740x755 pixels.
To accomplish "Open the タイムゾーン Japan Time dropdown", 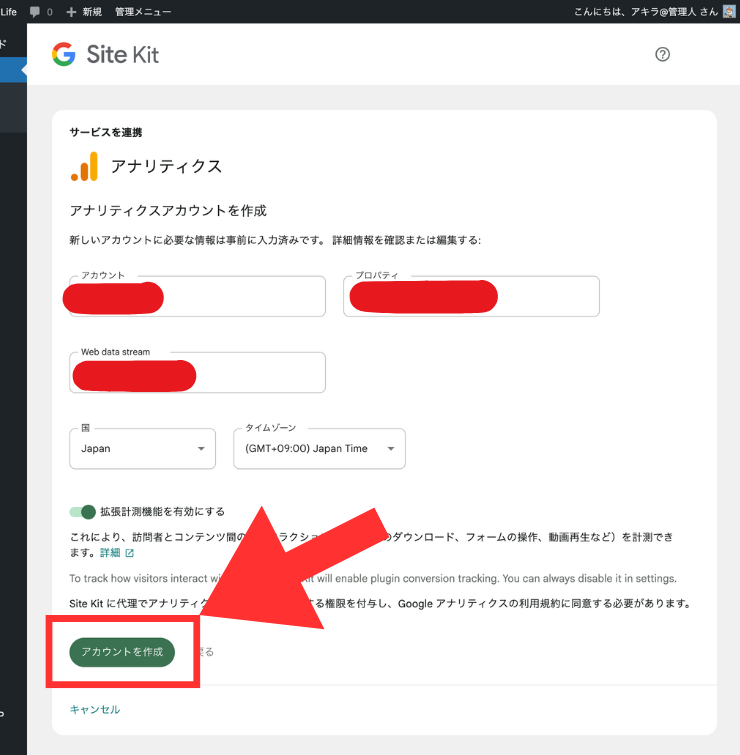I will pyautogui.click(x=319, y=449).
